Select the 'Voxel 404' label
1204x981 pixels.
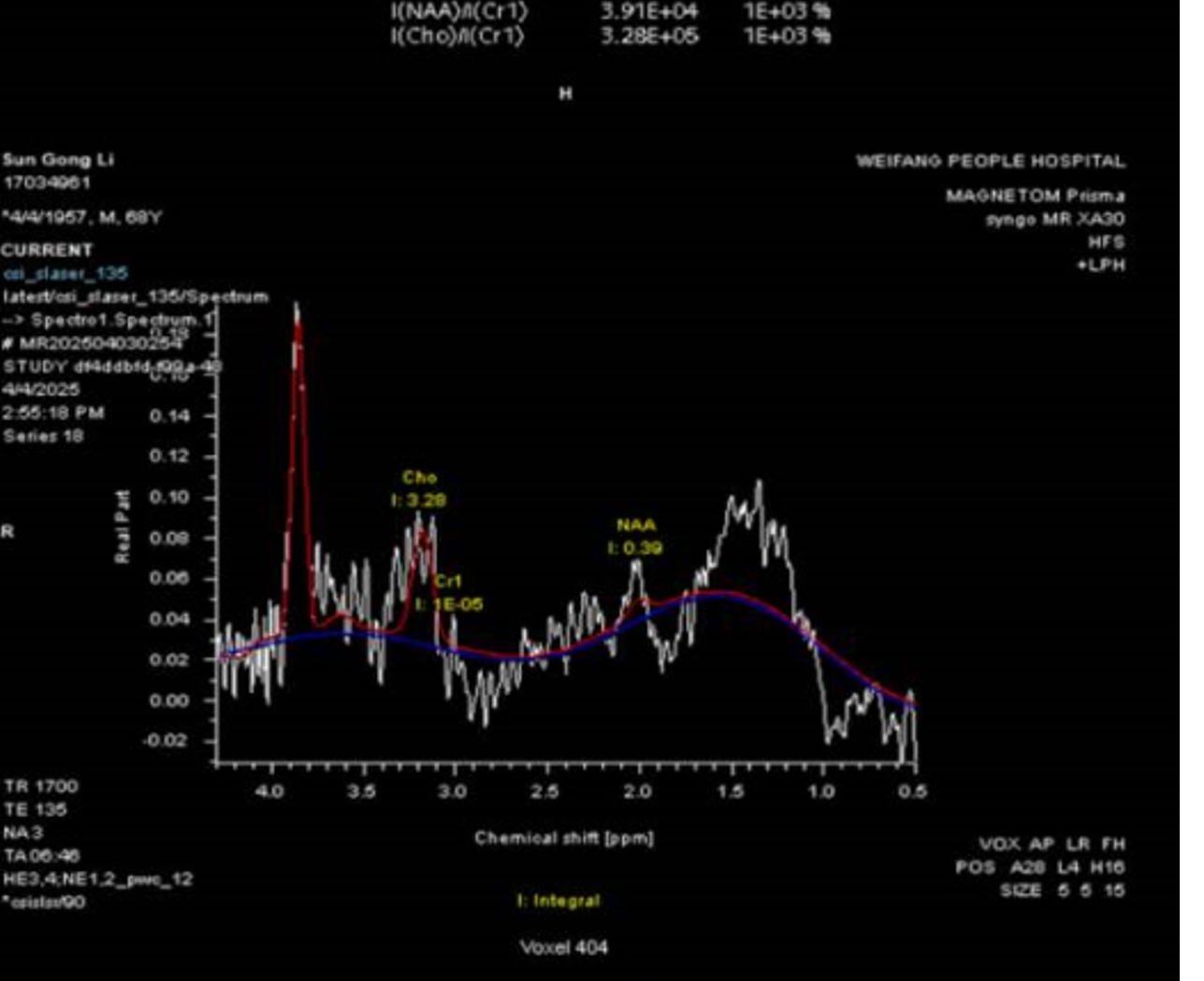tap(563, 947)
